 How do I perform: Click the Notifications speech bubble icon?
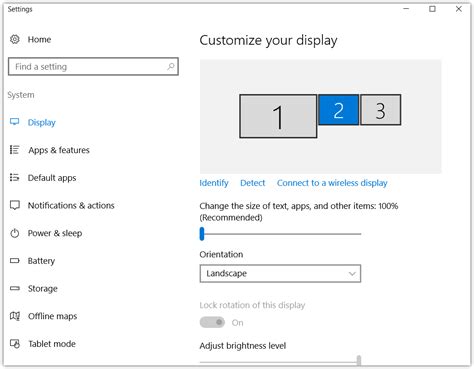[x=15, y=205]
